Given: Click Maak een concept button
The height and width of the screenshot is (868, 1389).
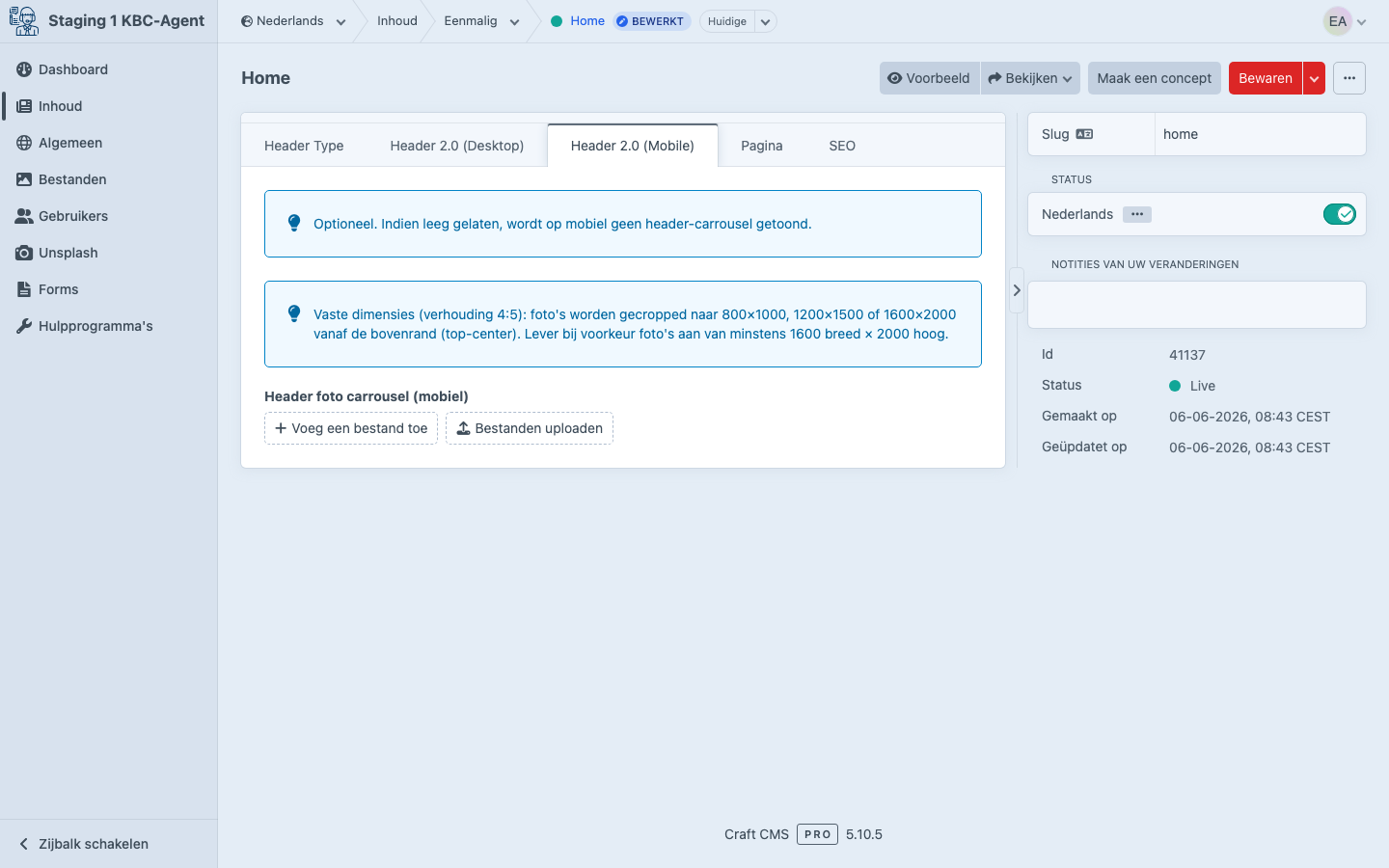Looking at the screenshot, I should (x=1154, y=78).
